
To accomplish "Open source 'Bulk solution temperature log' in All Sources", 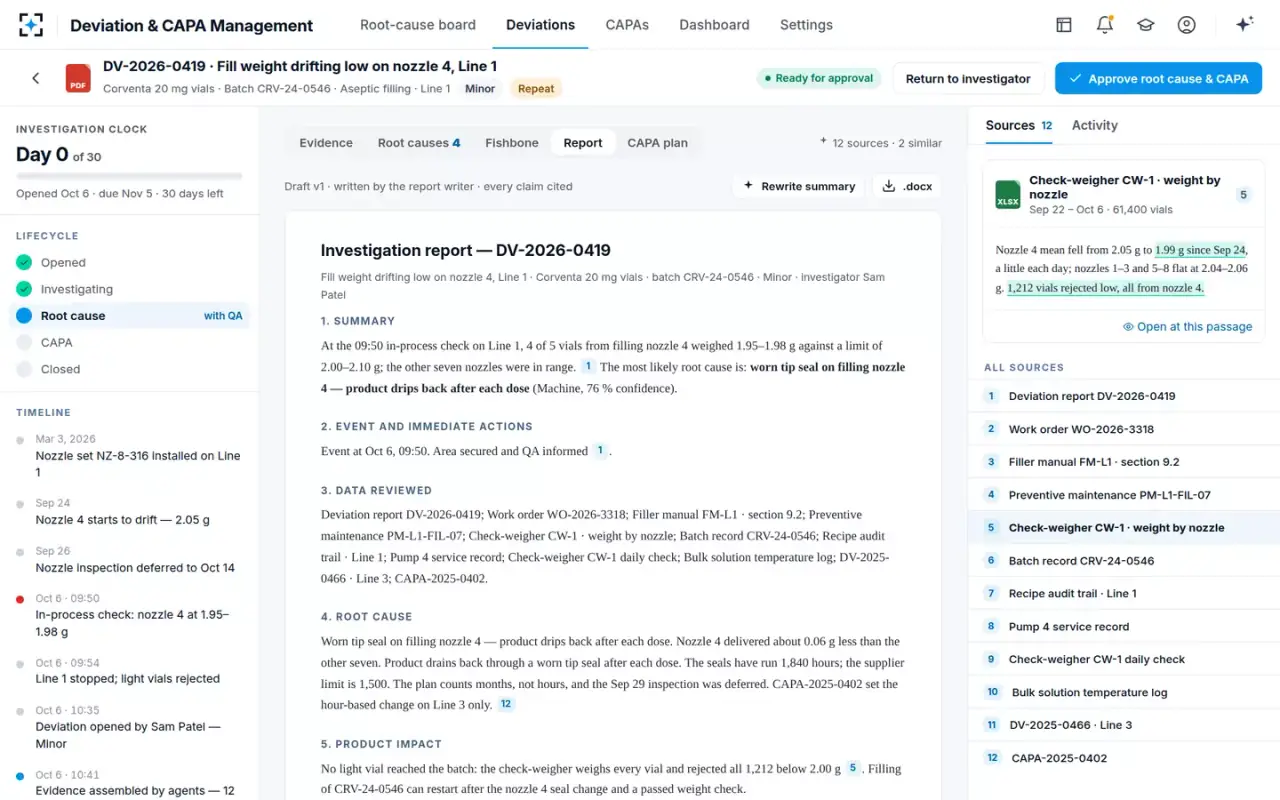I will [x=1124, y=693].
